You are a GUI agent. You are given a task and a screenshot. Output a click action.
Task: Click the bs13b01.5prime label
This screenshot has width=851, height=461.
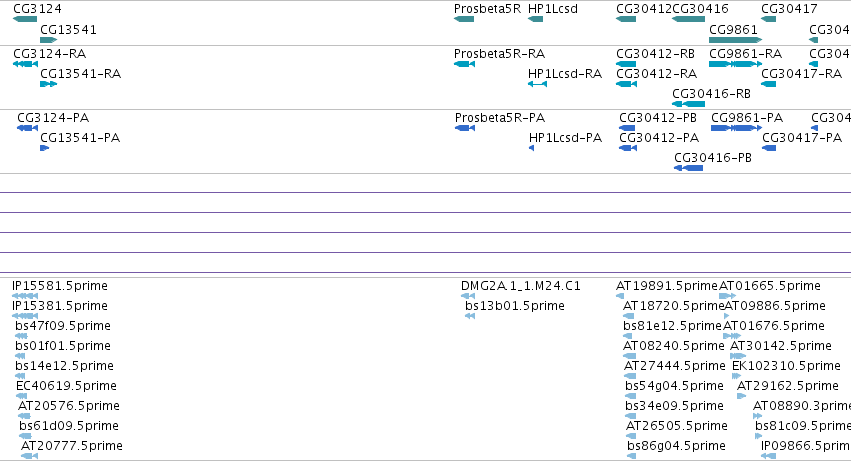click(515, 306)
